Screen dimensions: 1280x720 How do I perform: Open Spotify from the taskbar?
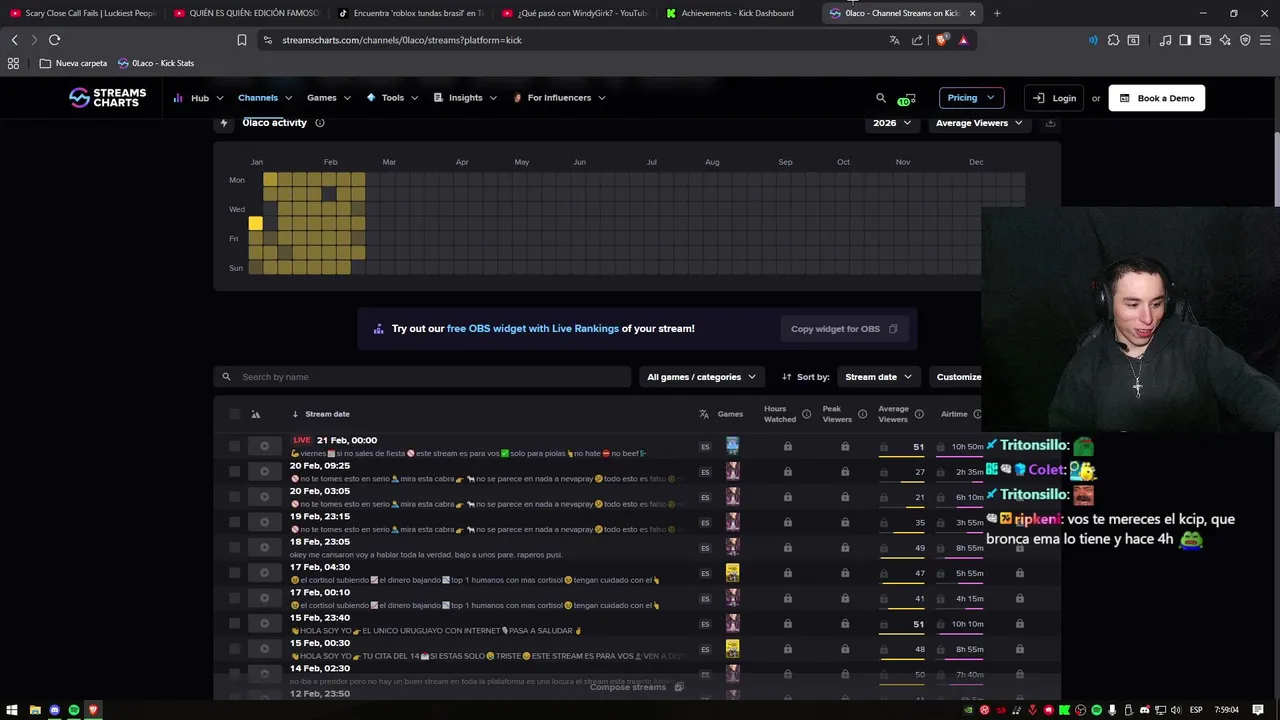(x=74, y=710)
